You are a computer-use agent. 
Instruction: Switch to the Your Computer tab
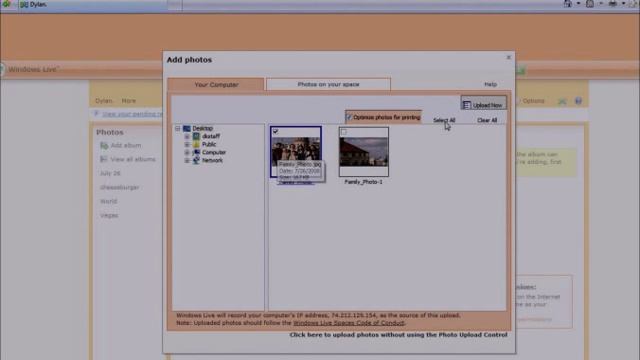[216, 84]
